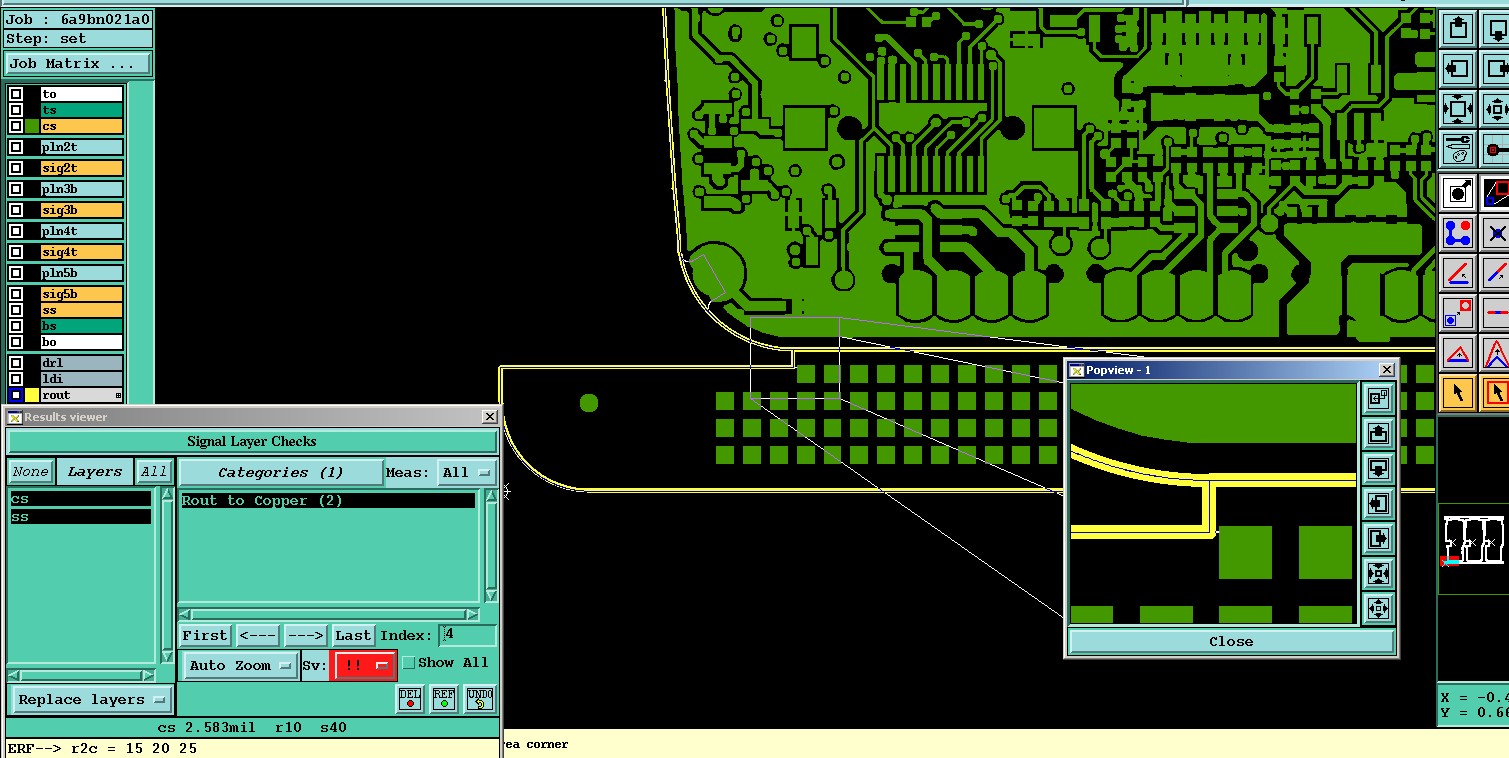Open the Meas All dropdown
This screenshot has height=758, width=1509.
(467, 472)
